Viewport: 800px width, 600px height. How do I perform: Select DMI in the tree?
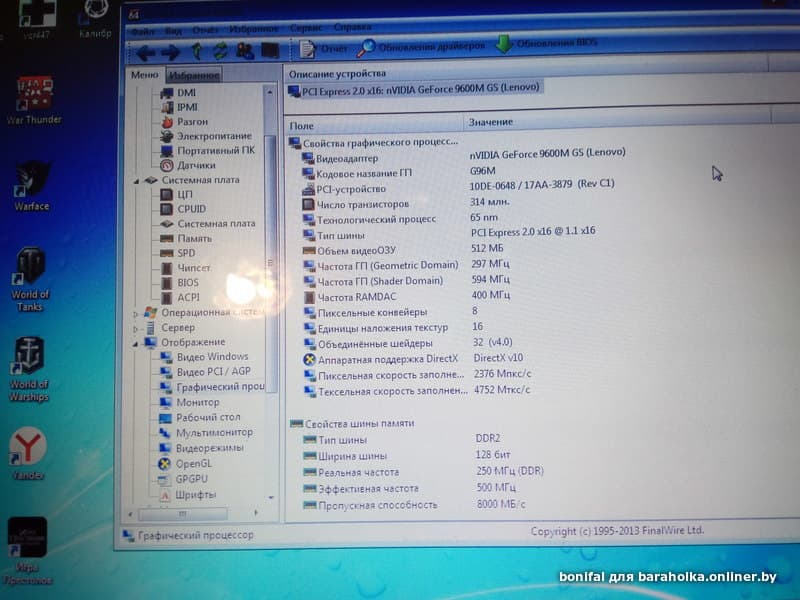click(x=178, y=93)
